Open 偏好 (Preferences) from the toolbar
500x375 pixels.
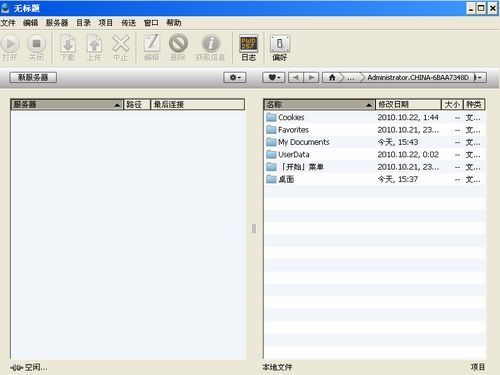(x=280, y=44)
